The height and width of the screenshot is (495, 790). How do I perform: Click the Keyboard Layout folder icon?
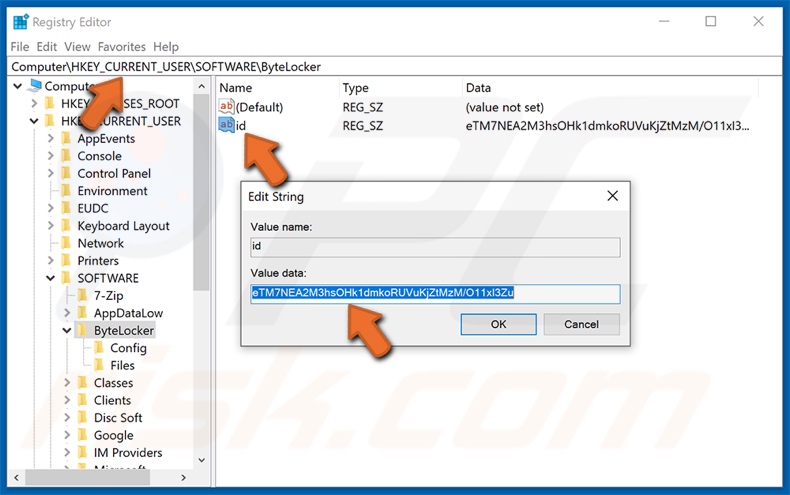66,226
